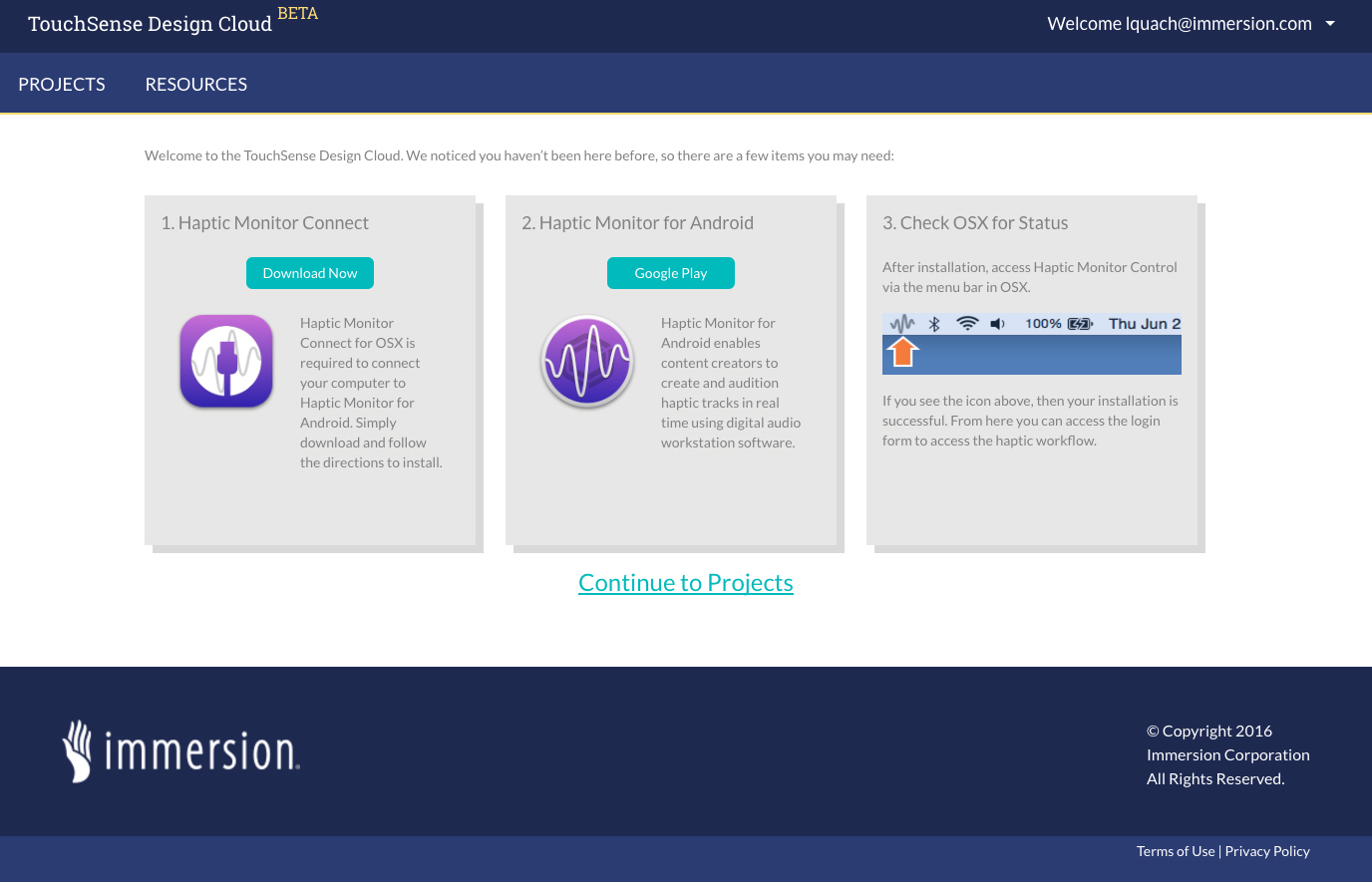Click the Immersion hand logo in footer

[x=77, y=750]
